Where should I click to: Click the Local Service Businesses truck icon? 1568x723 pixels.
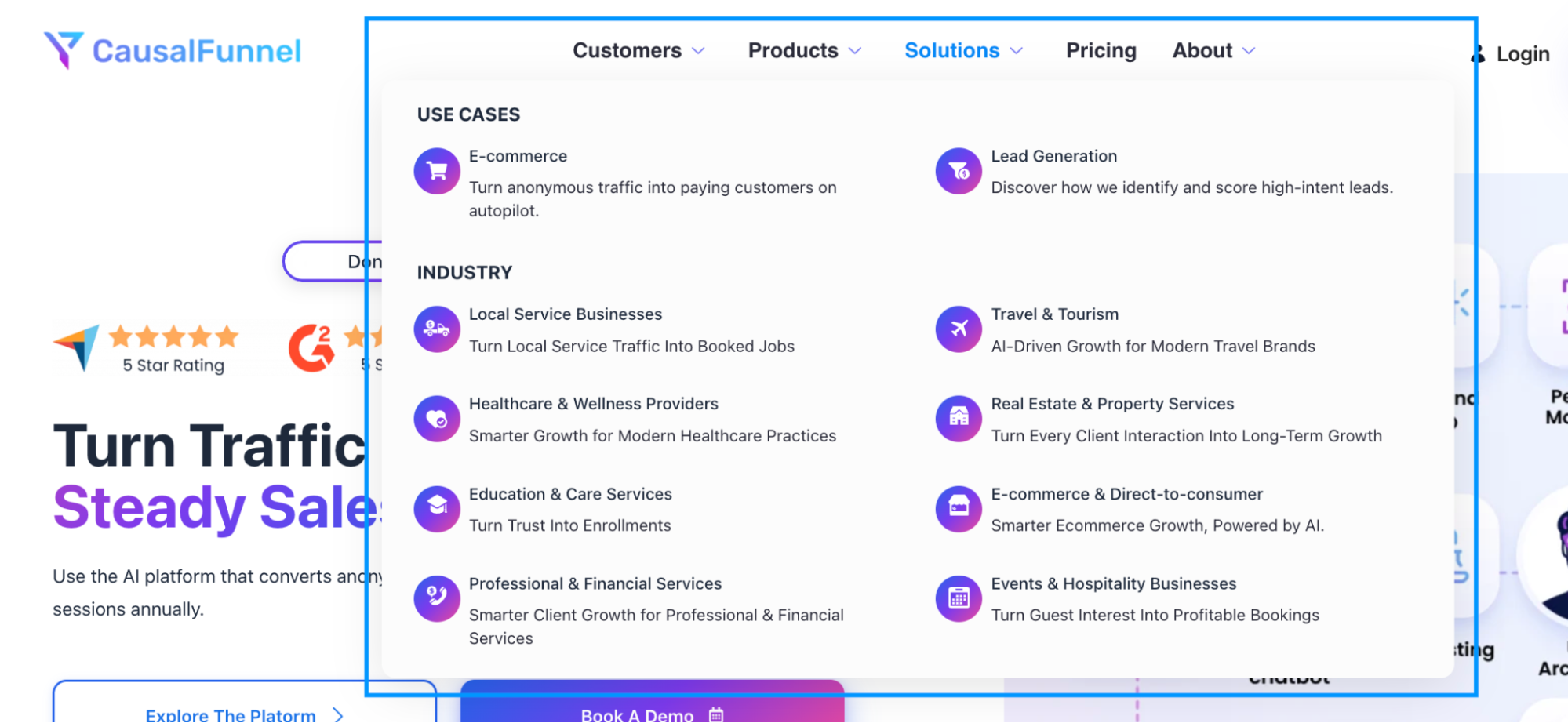pos(436,329)
